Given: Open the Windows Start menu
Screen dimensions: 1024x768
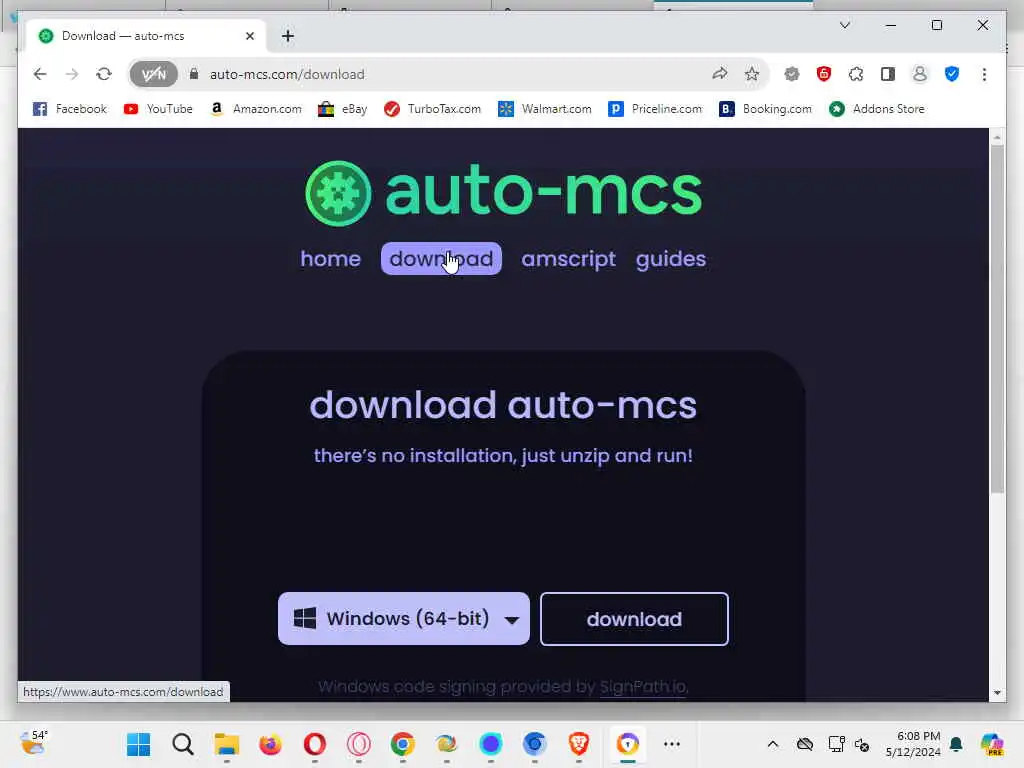Looking at the screenshot, I should [138, 744].
